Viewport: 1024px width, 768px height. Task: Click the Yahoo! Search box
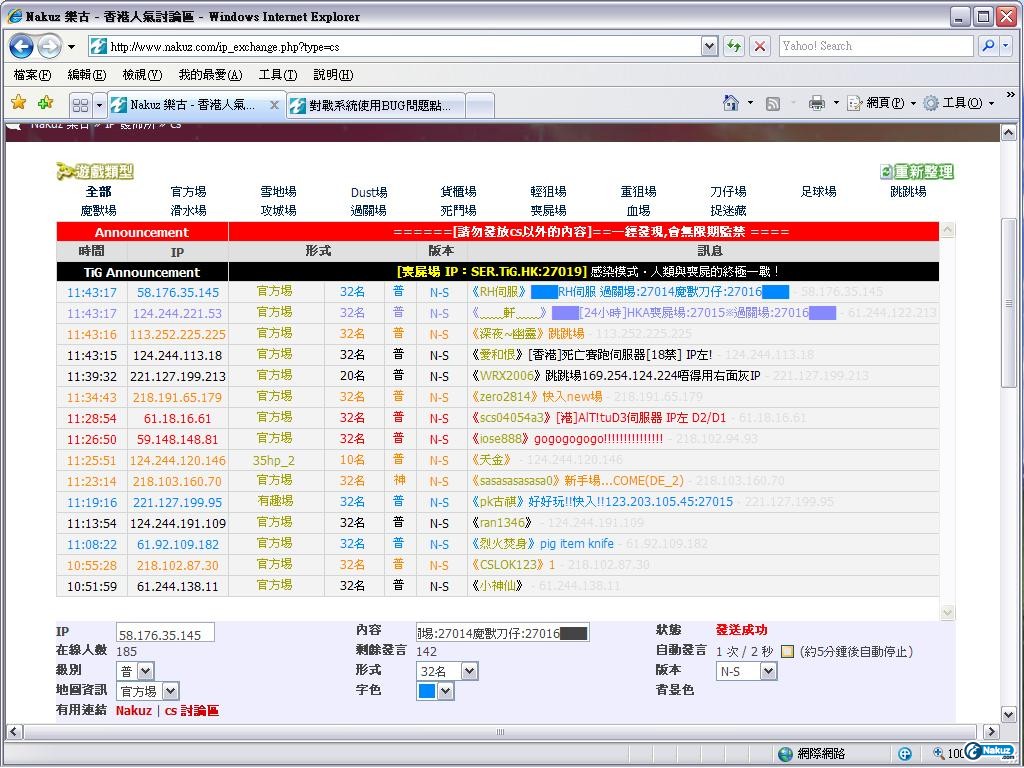coord(876,46)
